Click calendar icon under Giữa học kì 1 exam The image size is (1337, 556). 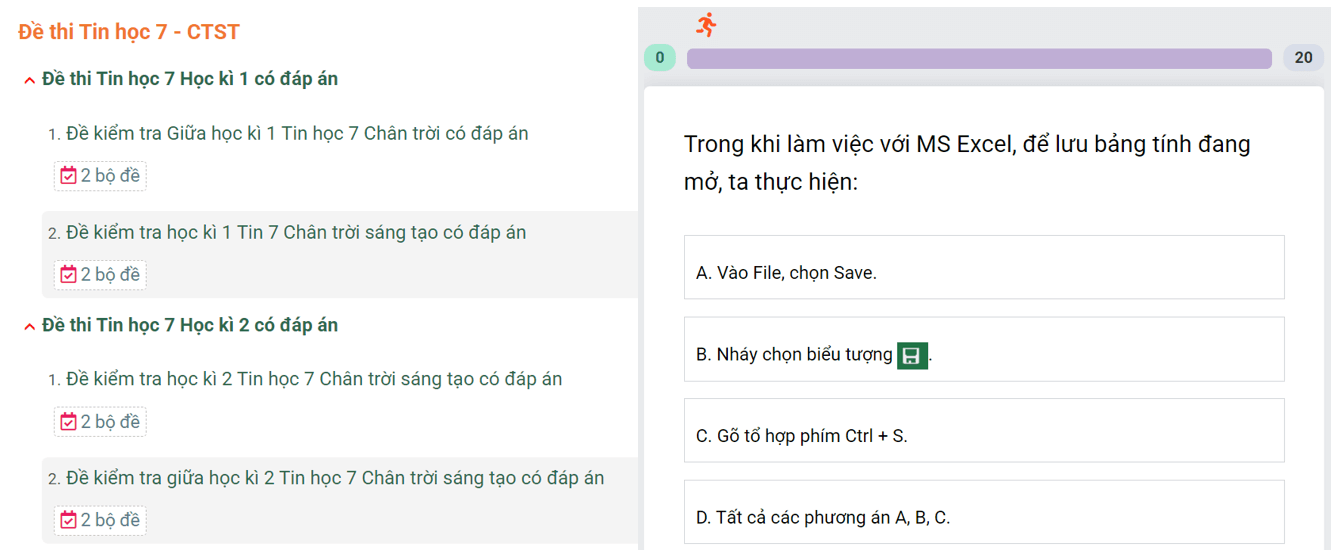pos(68,176)
